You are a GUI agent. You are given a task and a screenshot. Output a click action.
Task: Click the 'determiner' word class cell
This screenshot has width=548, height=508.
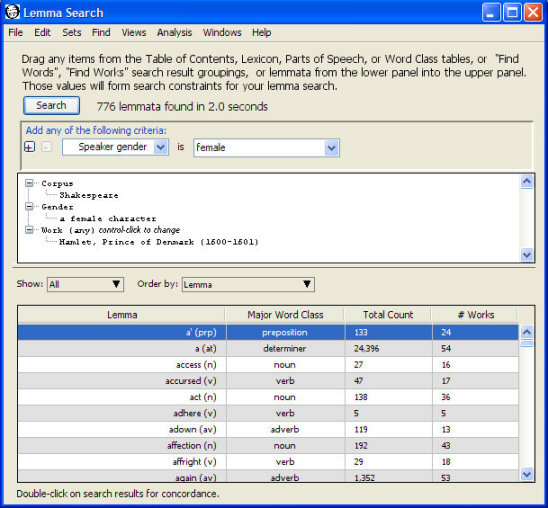coord(285,348)
